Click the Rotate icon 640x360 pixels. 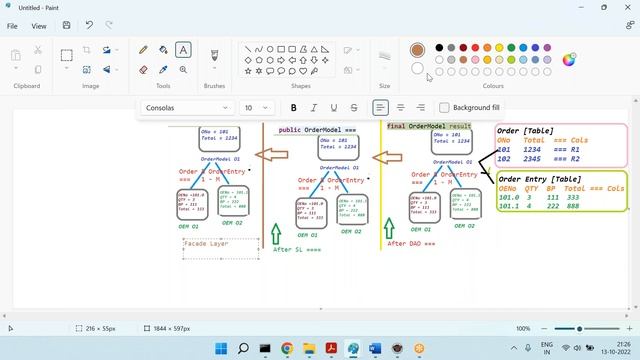pyautogui.click(x=107, y=50)
